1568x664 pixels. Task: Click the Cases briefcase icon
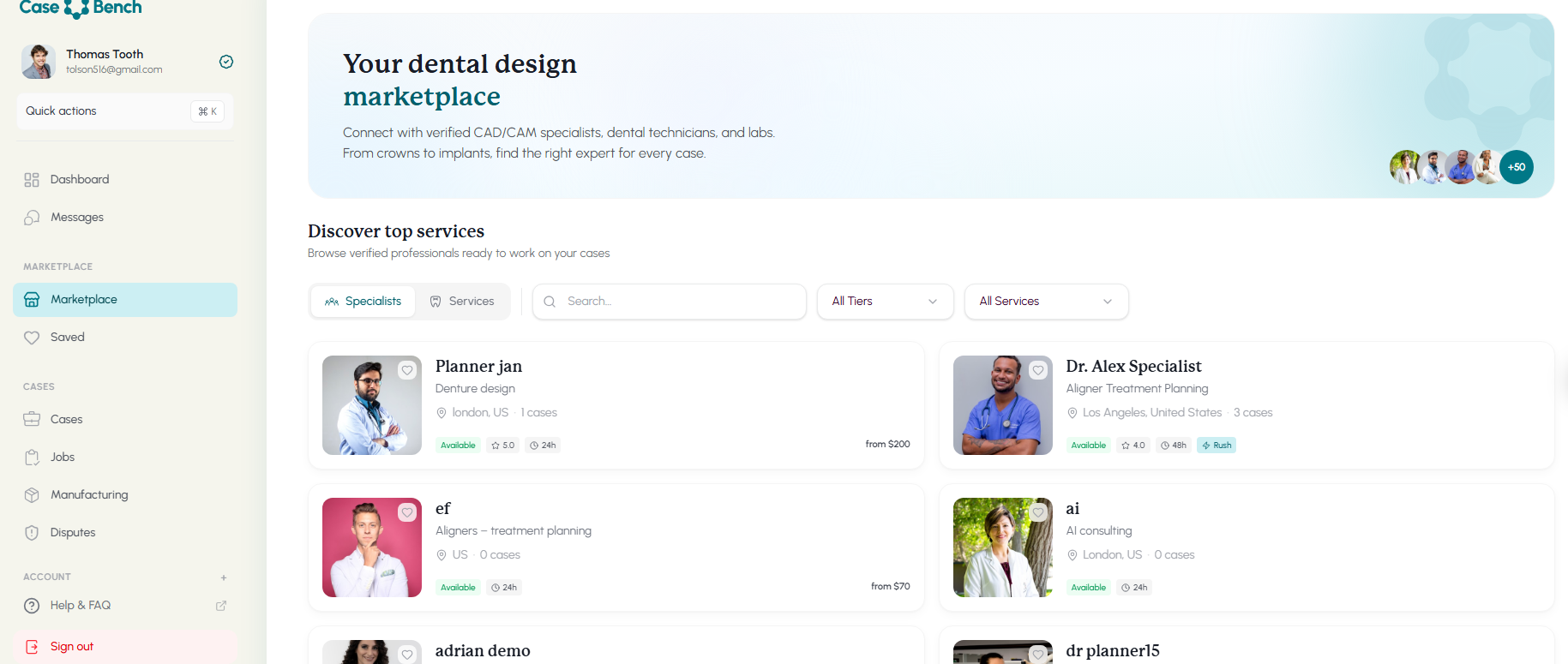(32, 420)
